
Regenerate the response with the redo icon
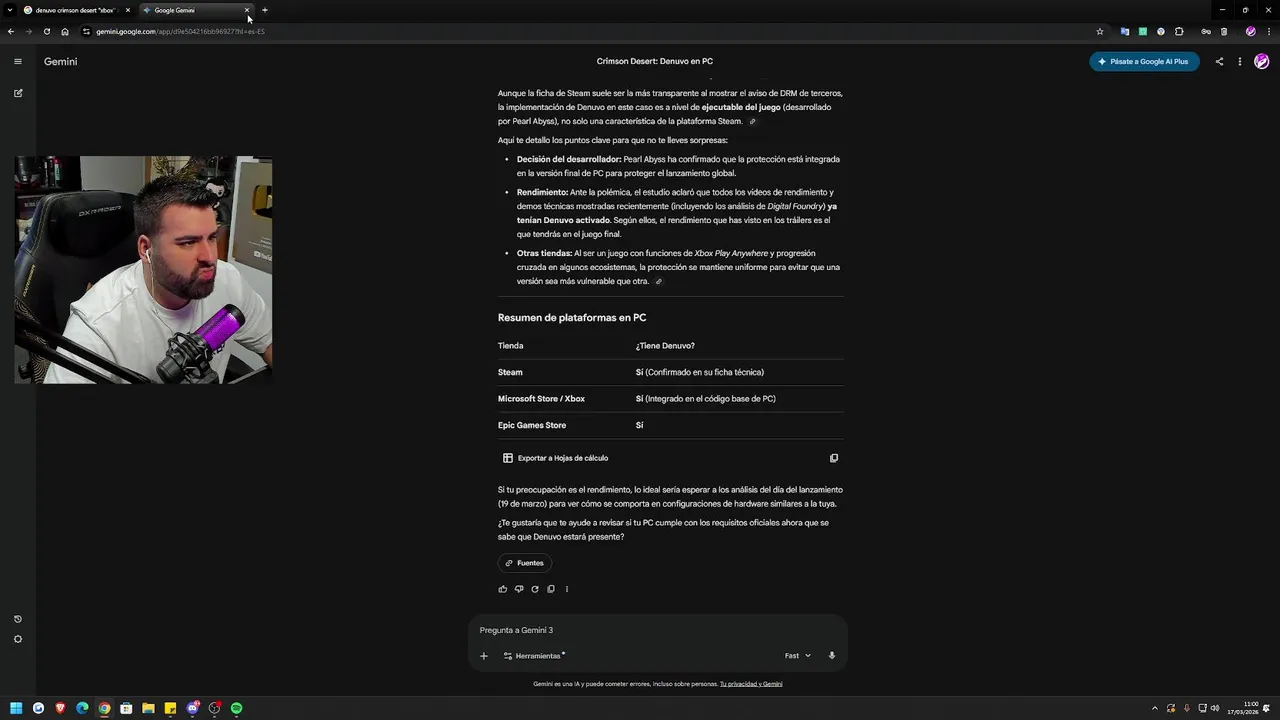[x=535, y=589]
